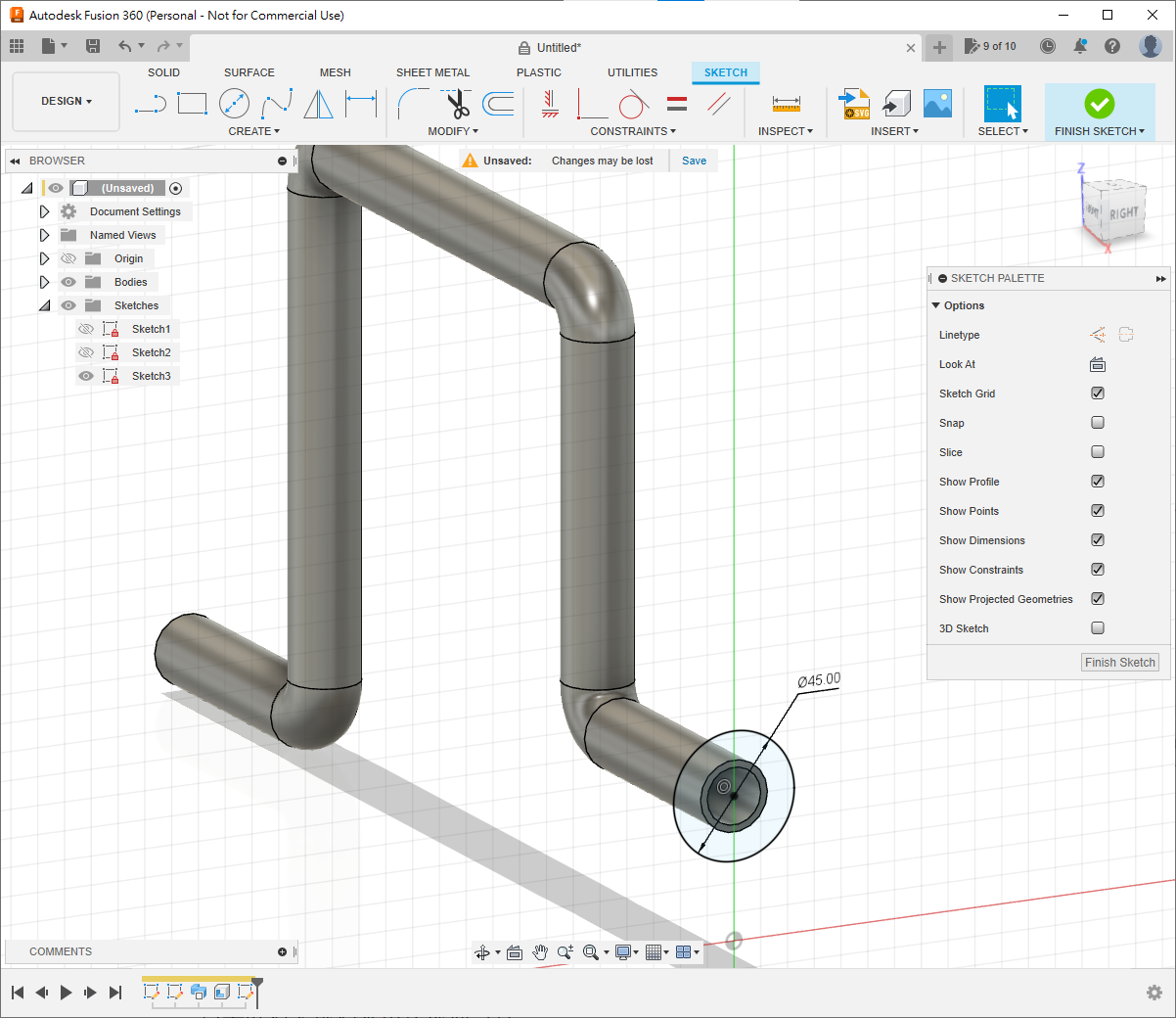Open the DESIGN workspace dropdown
This screenshot has height=1018, width=1176.
click(x=66, y=102)
